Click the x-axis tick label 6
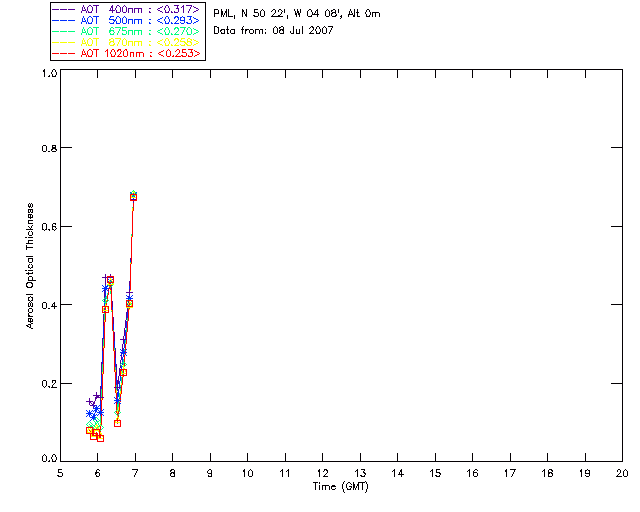Viewport: 640px width, 512px height. [x=98, y=473]
